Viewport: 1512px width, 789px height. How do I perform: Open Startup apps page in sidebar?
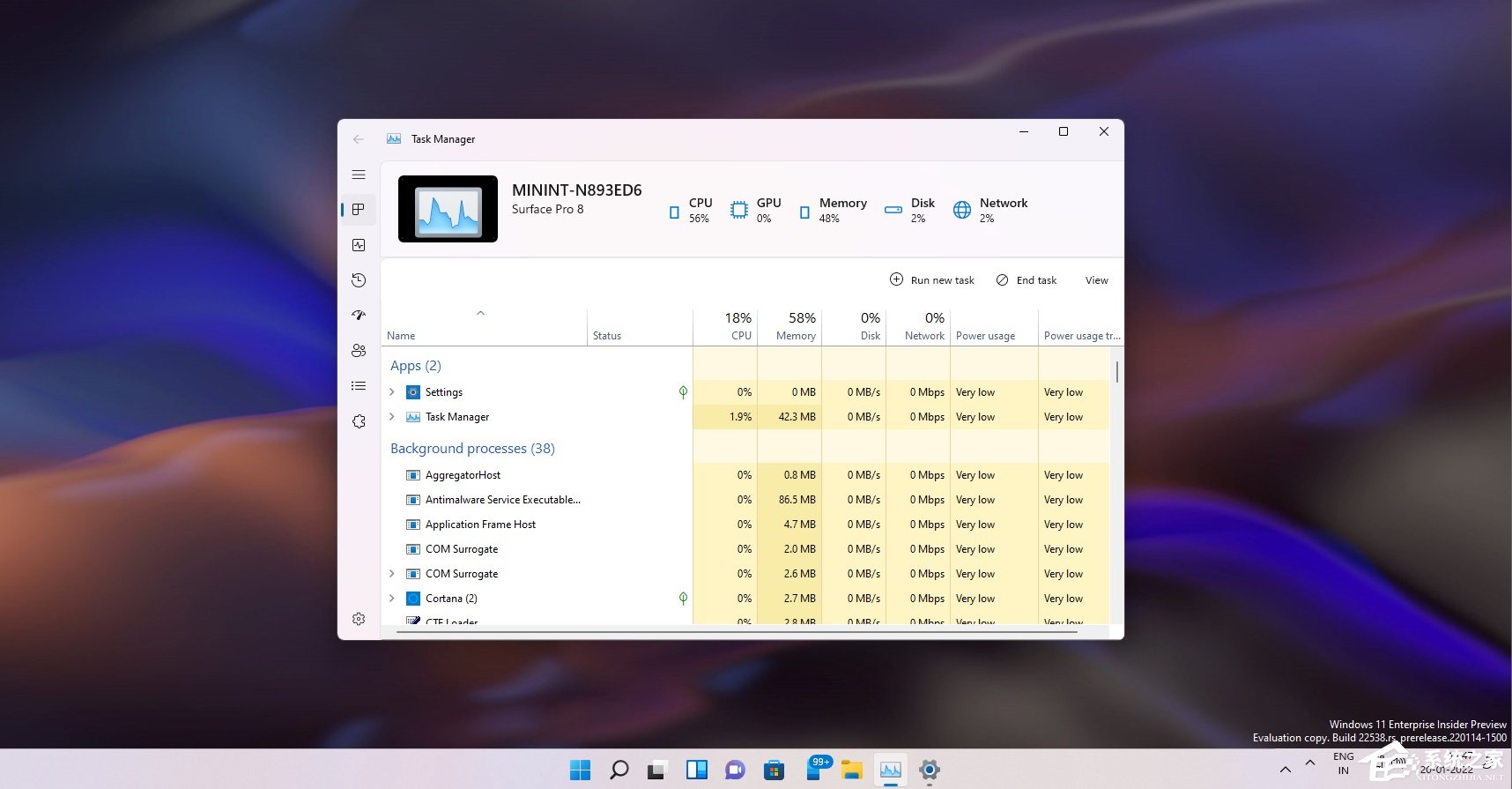click(x=359, y=316)
